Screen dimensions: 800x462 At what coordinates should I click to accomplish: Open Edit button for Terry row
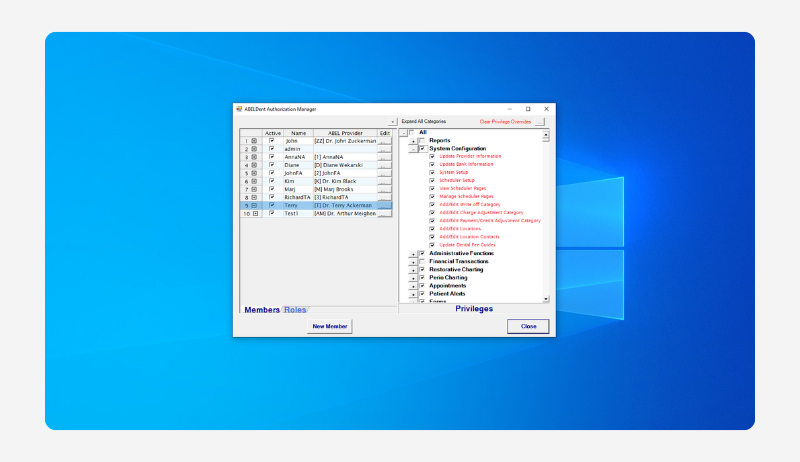tap(385, 206)
